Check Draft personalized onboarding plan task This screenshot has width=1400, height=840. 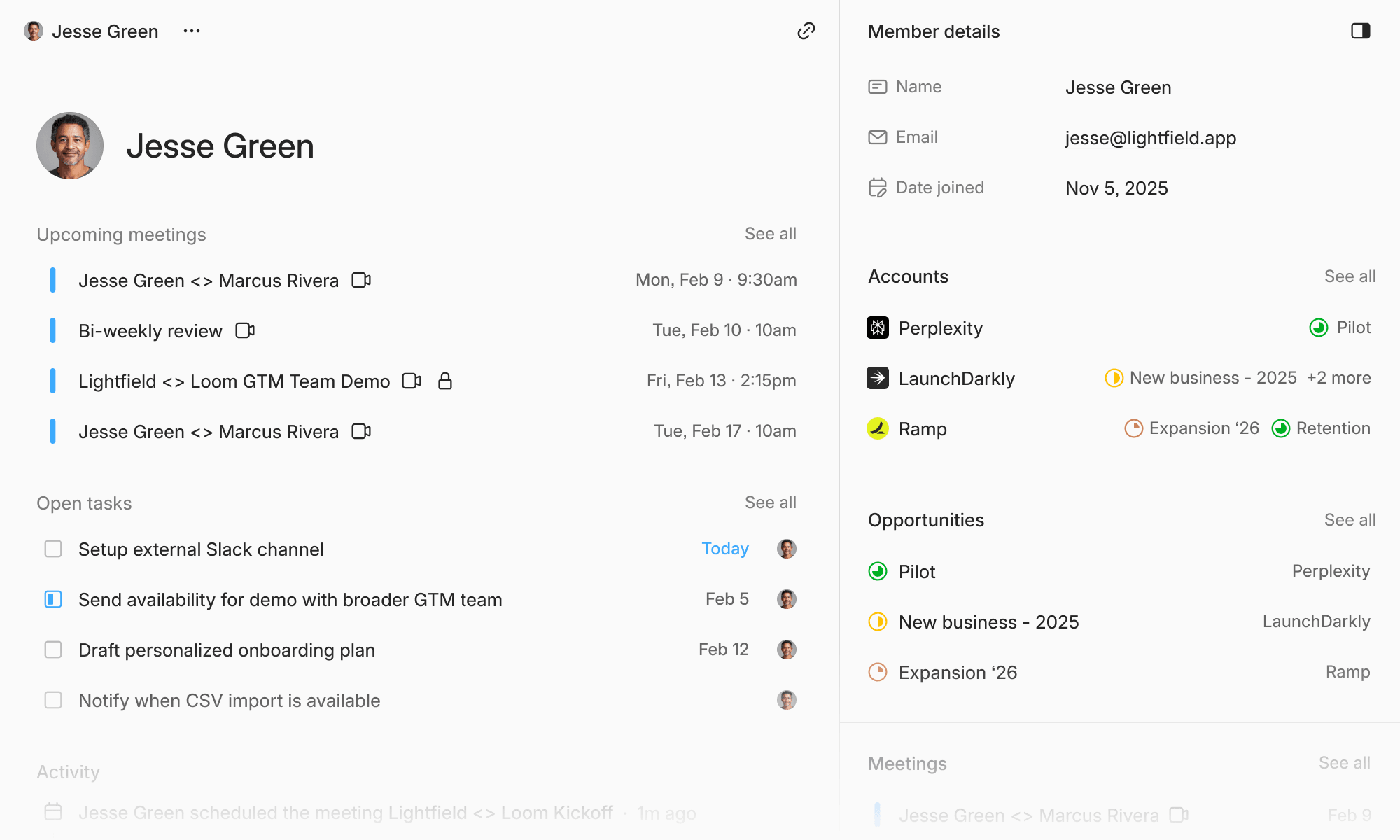pyautogui.click(x=53, y=650)
